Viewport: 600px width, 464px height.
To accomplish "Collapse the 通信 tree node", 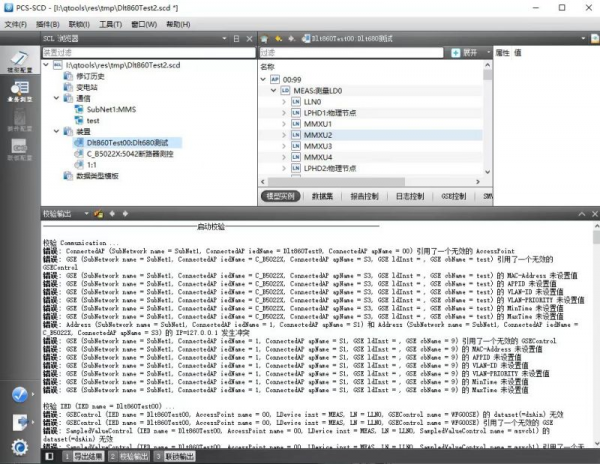I will pos(55,99).
